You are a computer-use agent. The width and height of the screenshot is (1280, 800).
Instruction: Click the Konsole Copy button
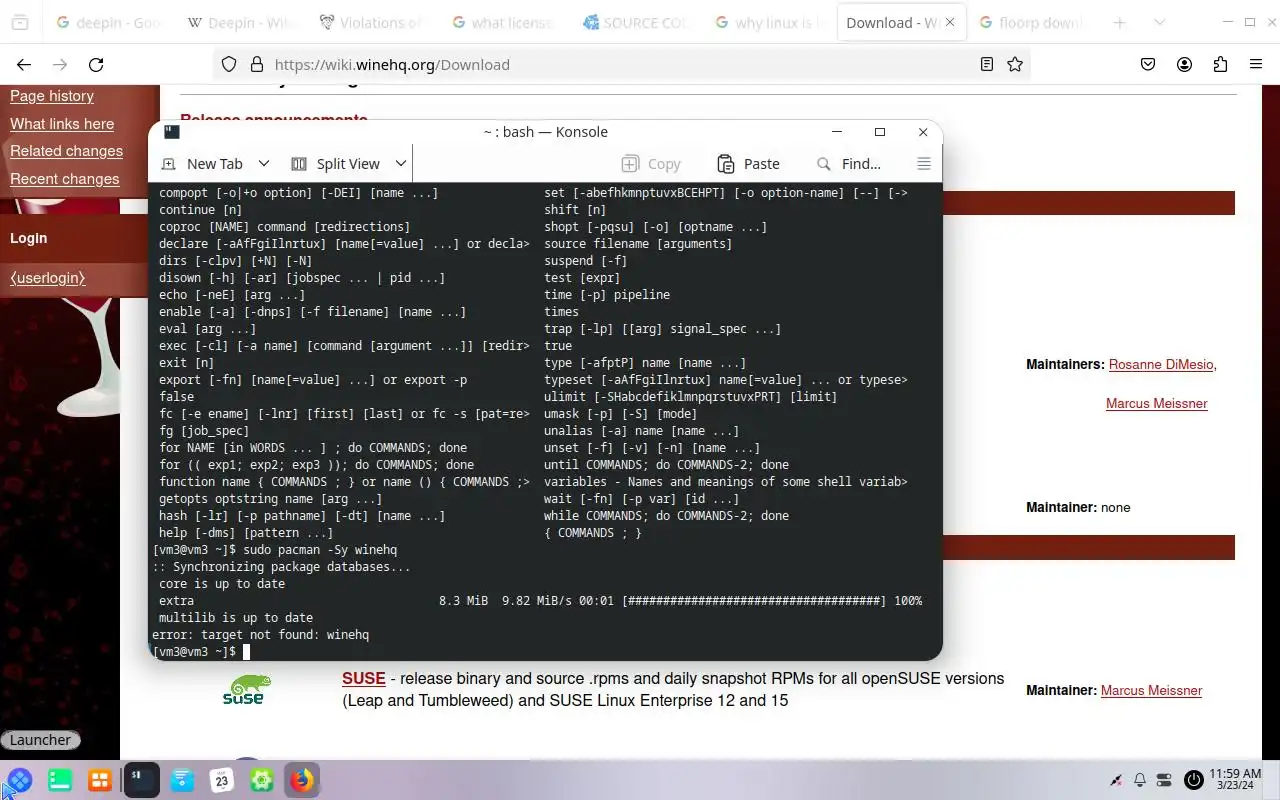pyautogui.click(x=651, y=163)
